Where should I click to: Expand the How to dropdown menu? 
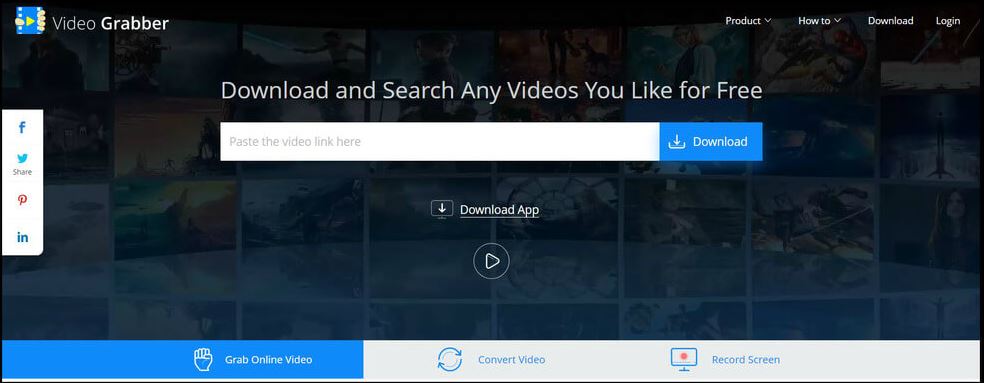click(819, 21)
